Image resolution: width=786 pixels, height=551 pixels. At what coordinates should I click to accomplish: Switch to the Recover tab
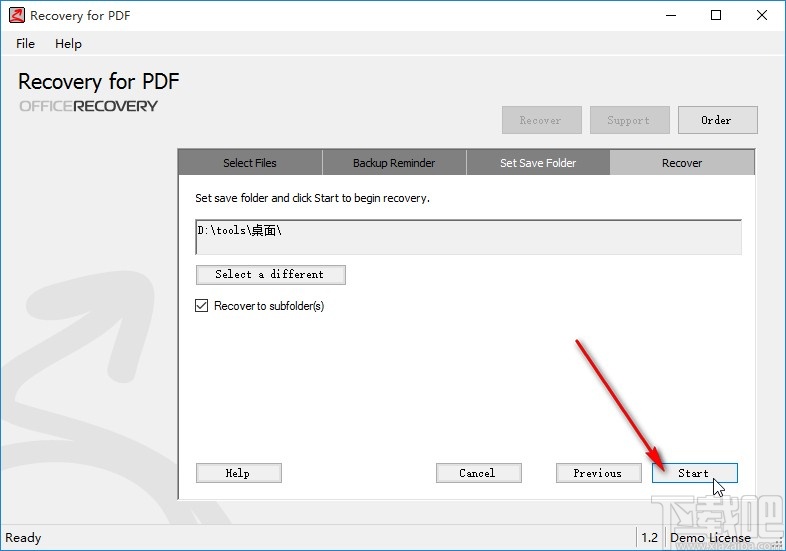pos(682,162)
